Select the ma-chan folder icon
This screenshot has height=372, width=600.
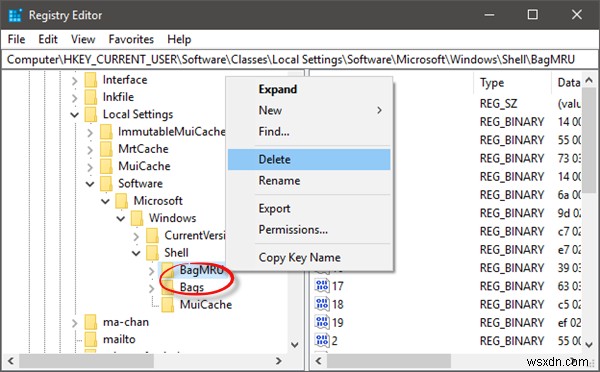point(91,322)
